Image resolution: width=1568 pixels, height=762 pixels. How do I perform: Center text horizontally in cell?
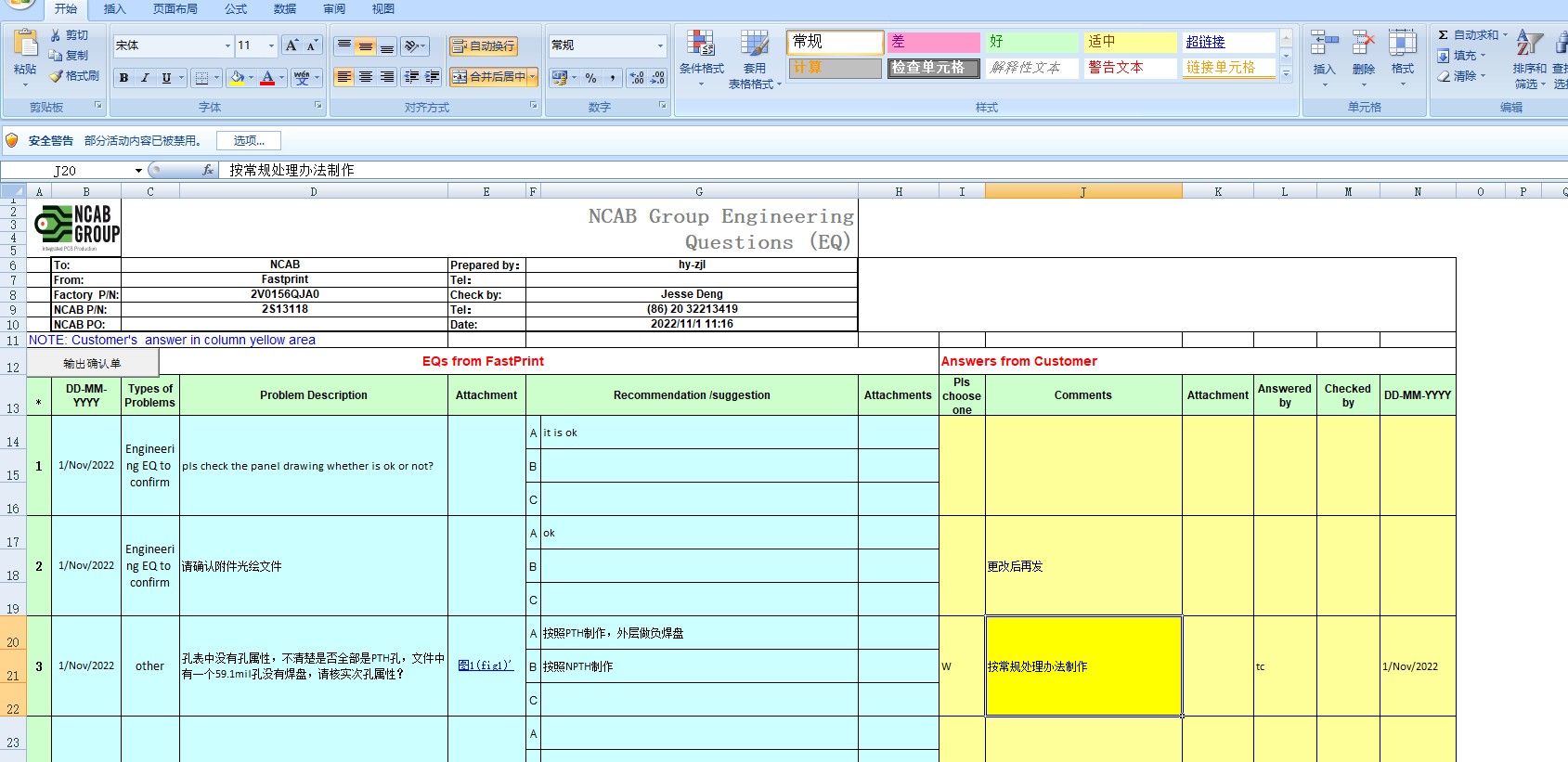(x=366, y=77)
